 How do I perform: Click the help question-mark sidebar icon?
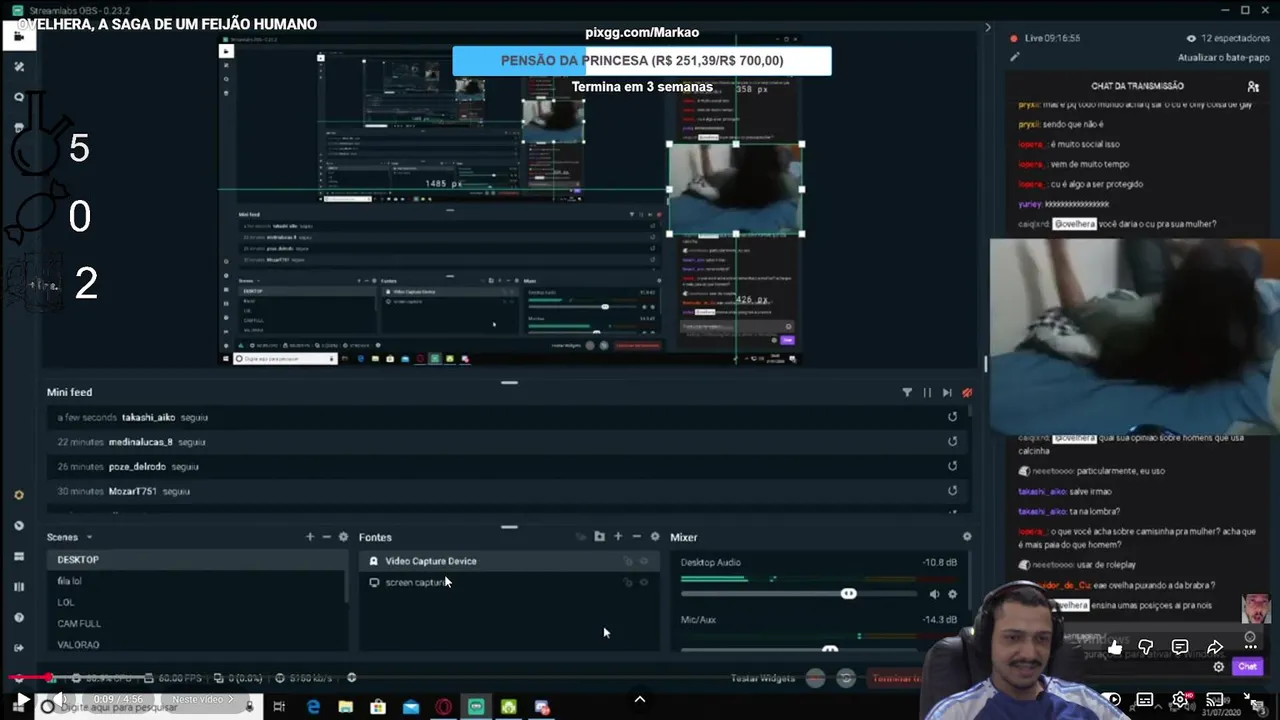click(x=19, y=617)
